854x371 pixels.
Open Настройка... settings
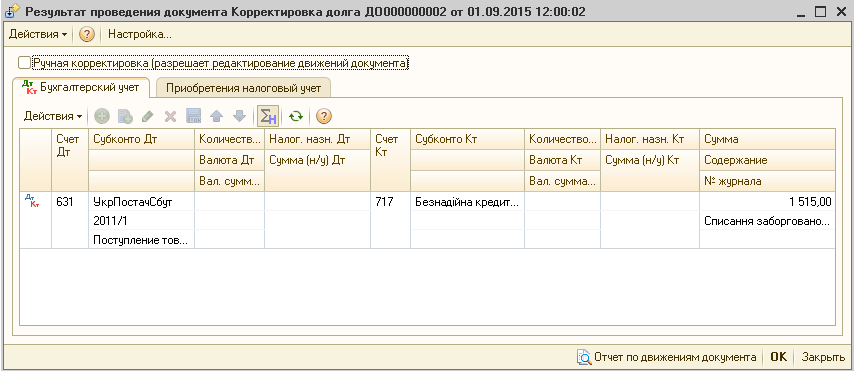coord(140,34)
